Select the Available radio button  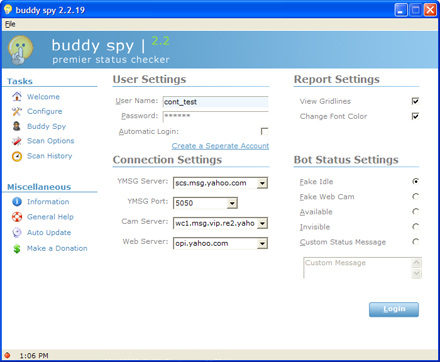416,211
